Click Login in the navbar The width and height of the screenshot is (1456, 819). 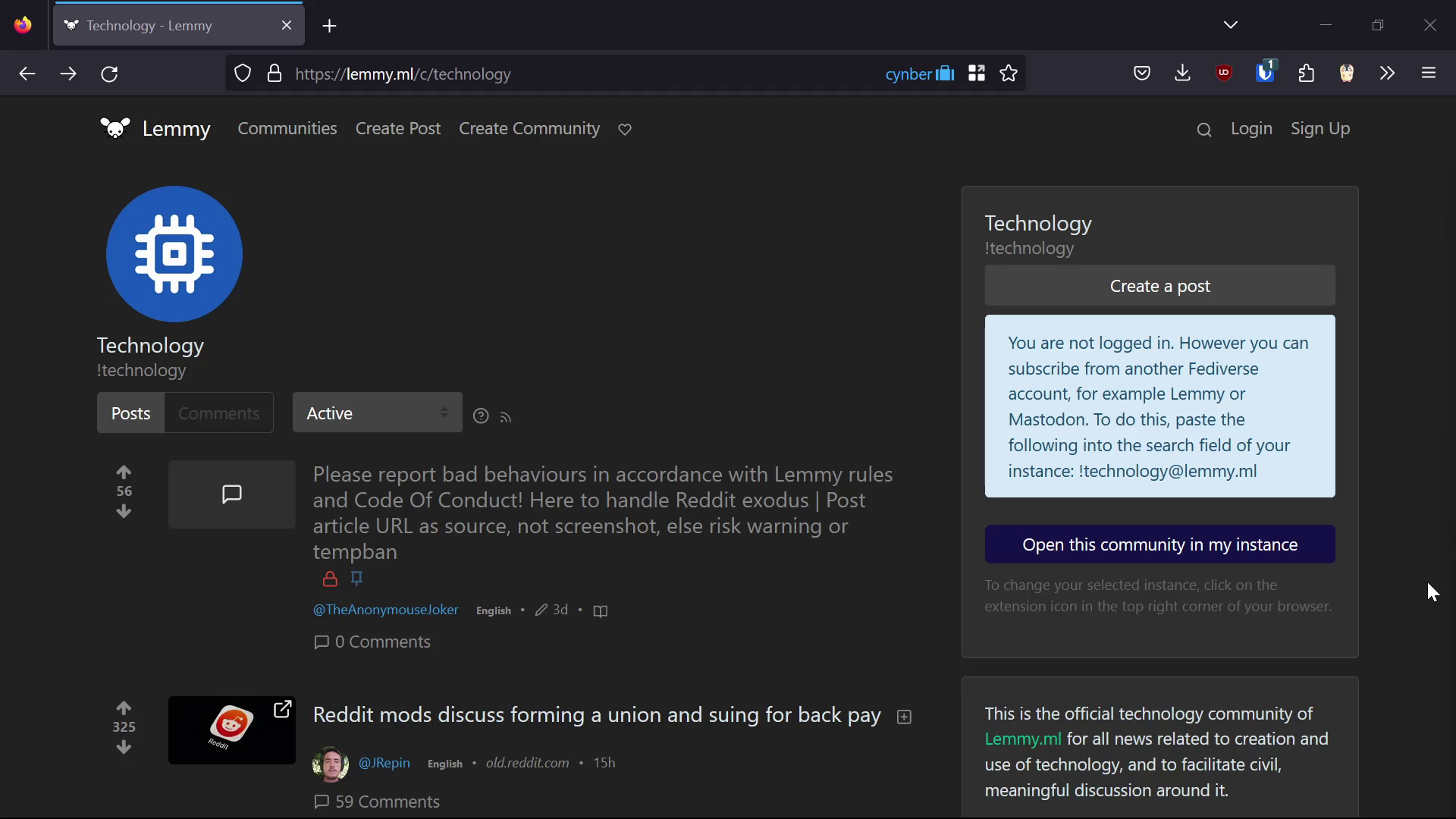point(1251,129)
